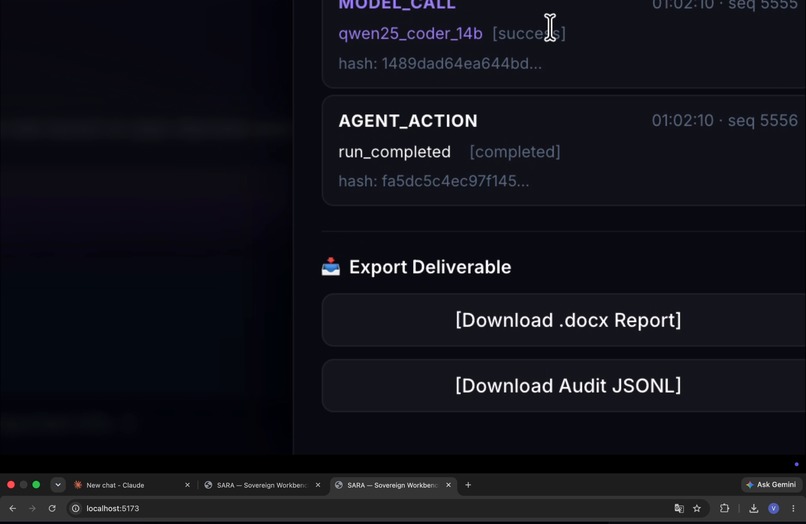806x524 pixels.
Task: Close the New chat - Claude tab
Action: pos(187,485)
